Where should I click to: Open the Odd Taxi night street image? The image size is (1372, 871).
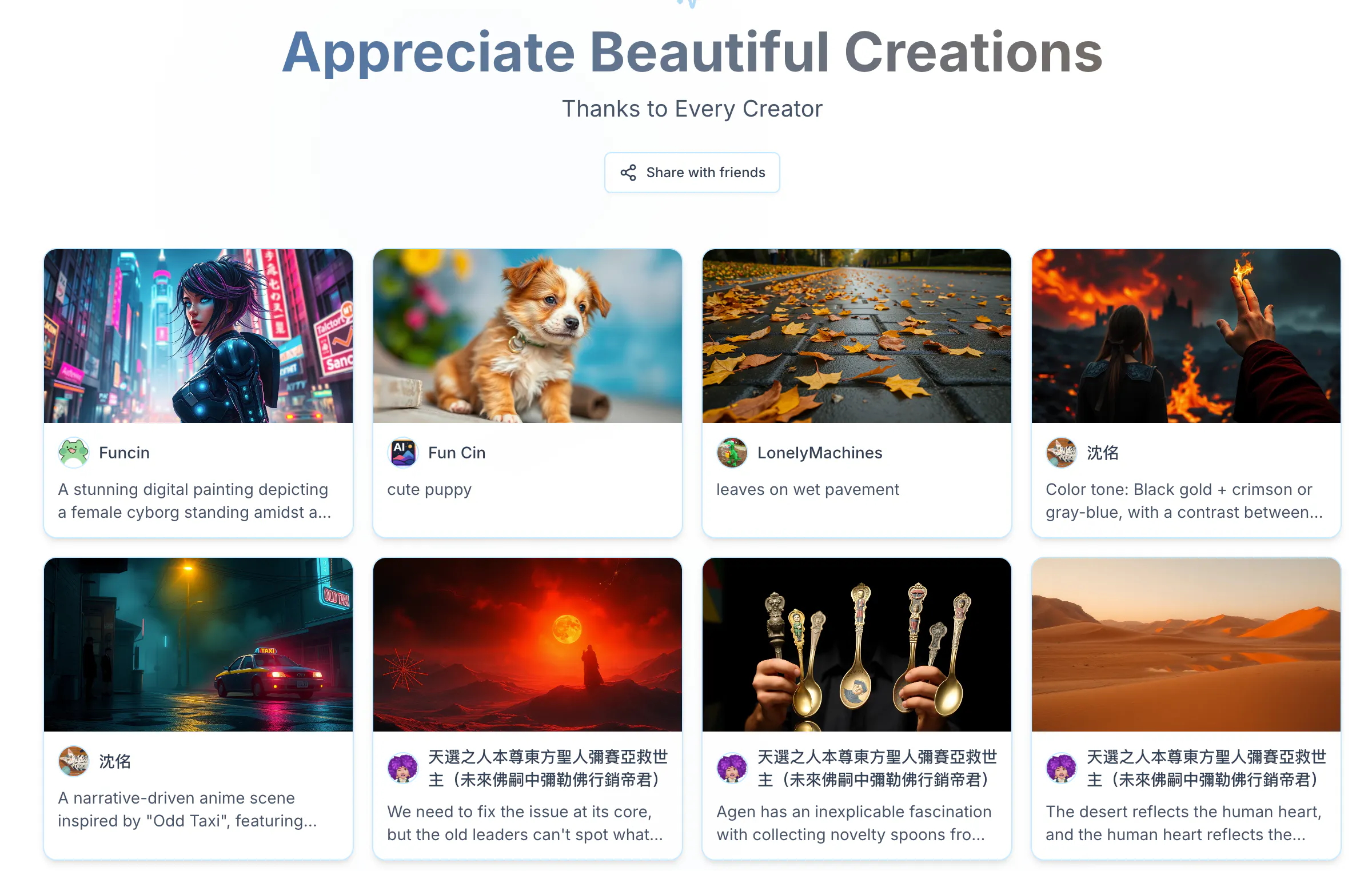click(x=198, y=645)
